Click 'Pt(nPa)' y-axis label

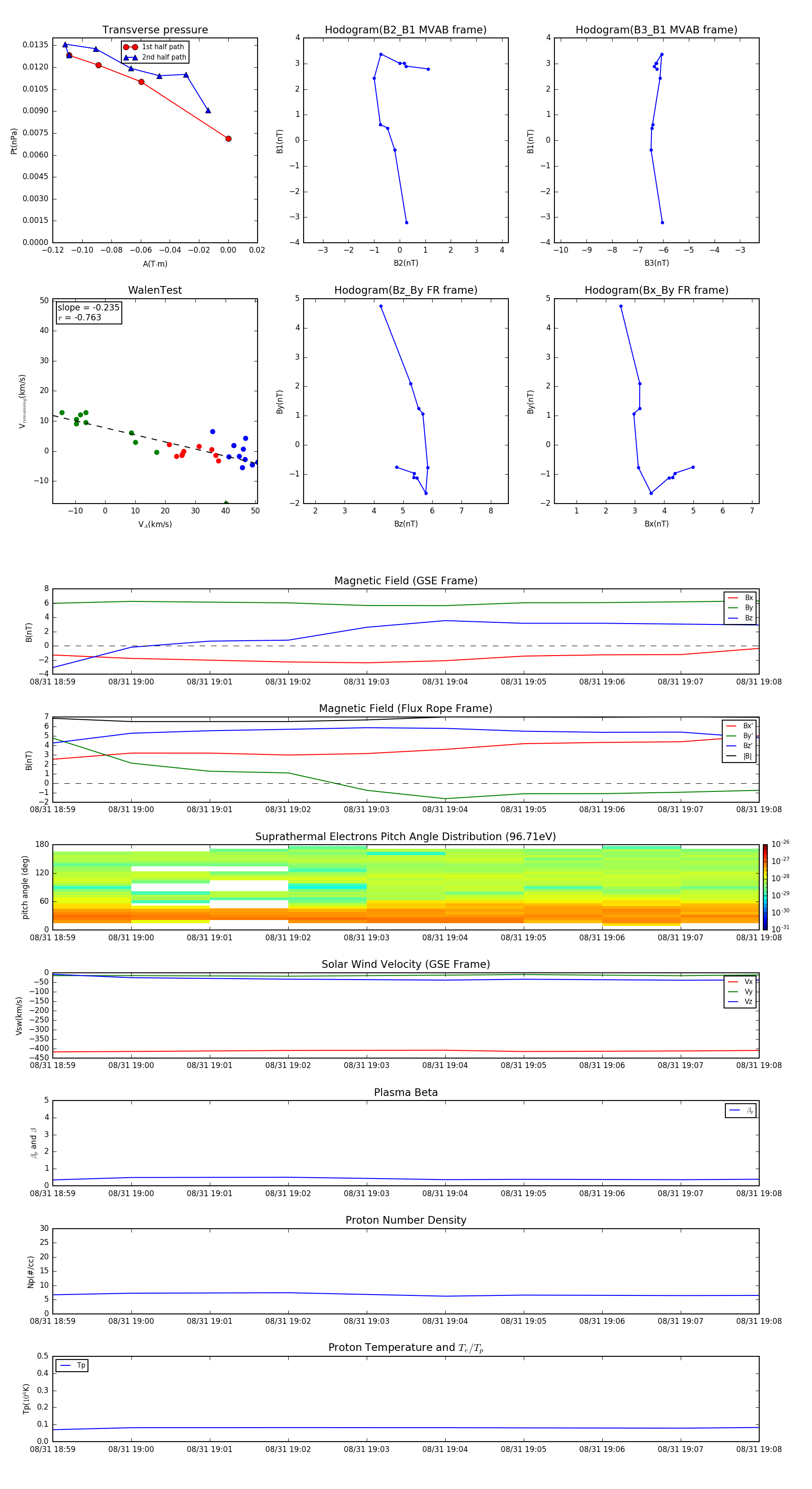(14, 141)
